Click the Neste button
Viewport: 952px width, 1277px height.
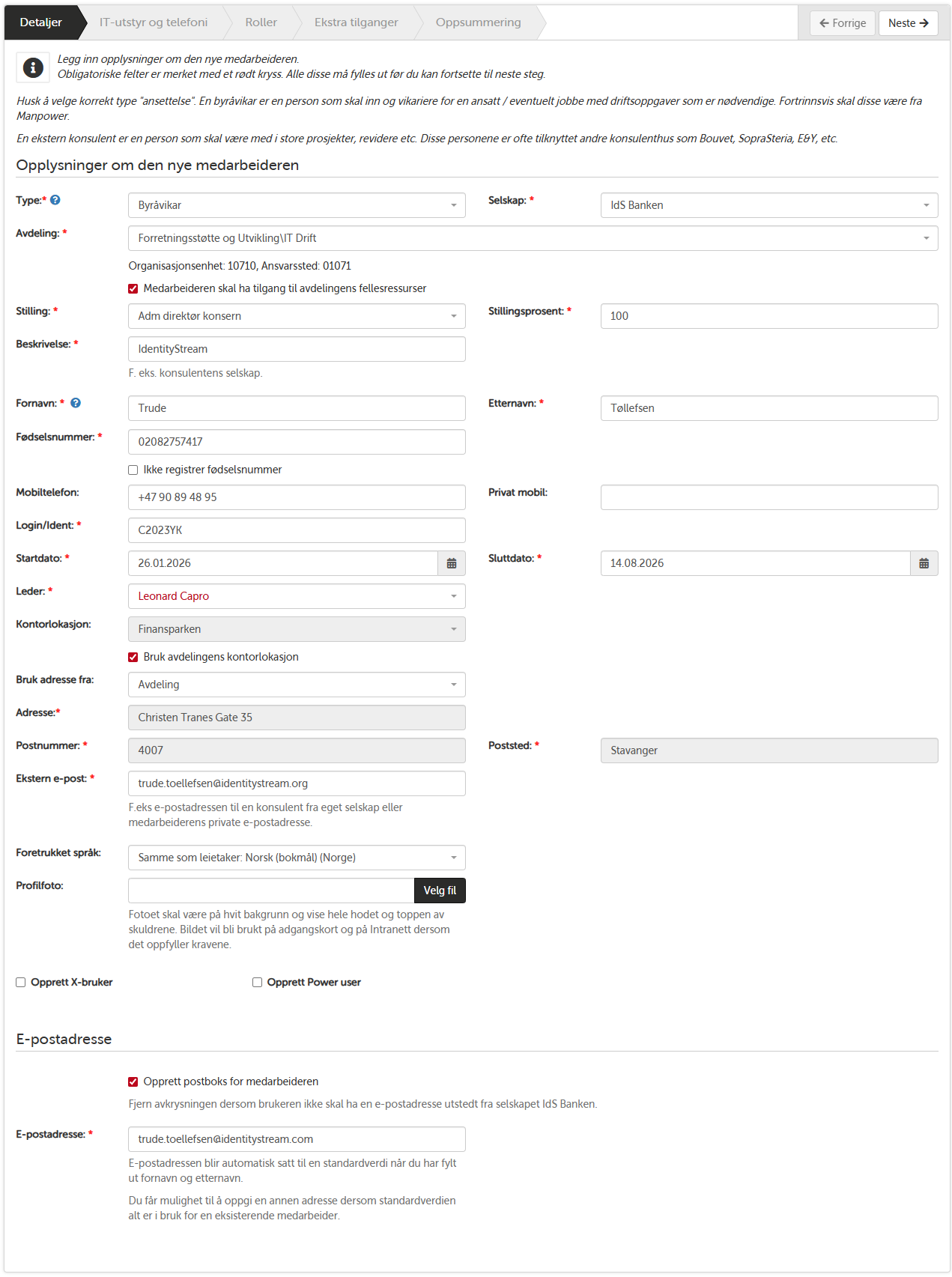click(x=908, y=23)
